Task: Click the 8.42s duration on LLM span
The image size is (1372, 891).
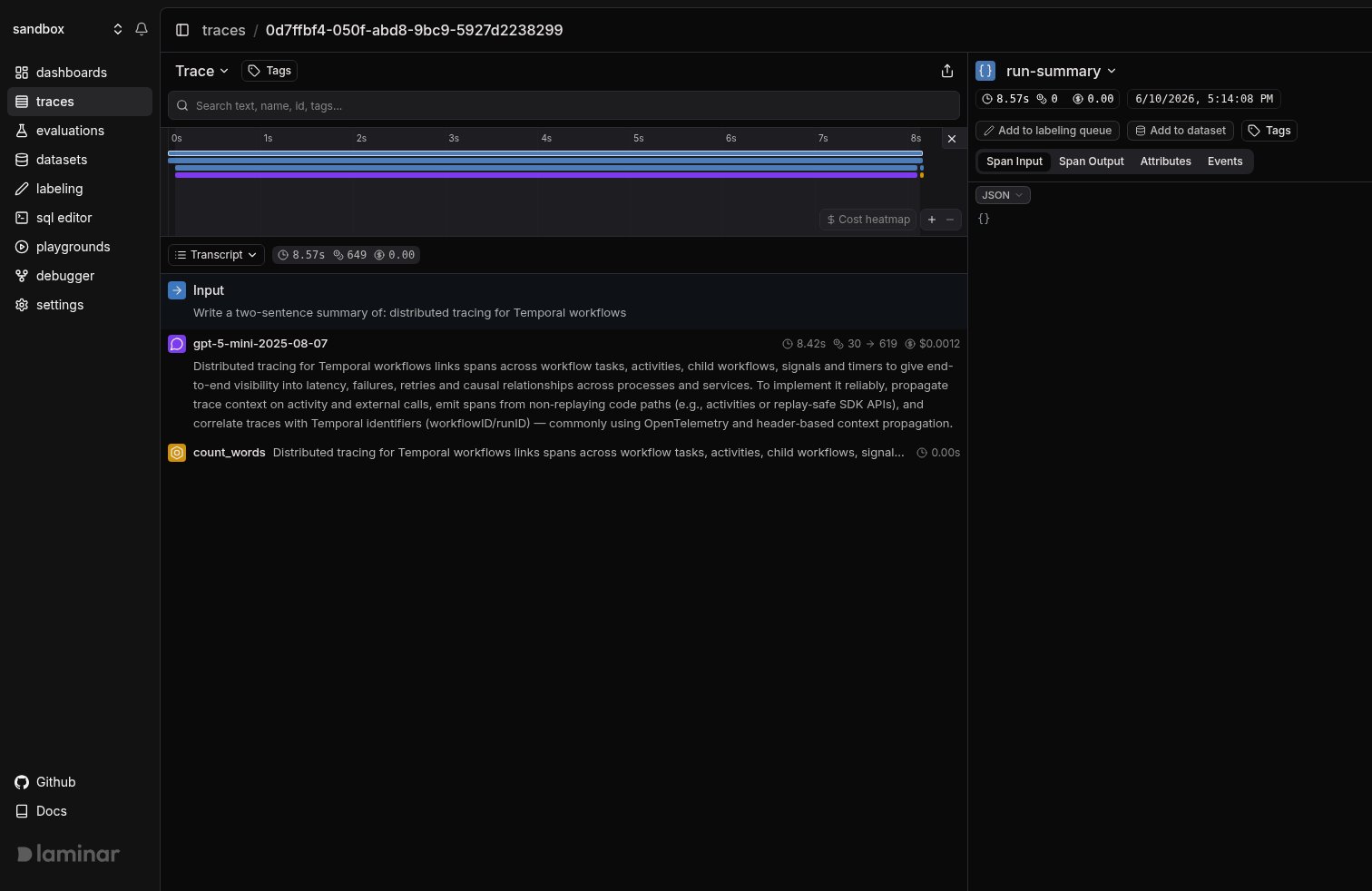Action: point(804,344)
